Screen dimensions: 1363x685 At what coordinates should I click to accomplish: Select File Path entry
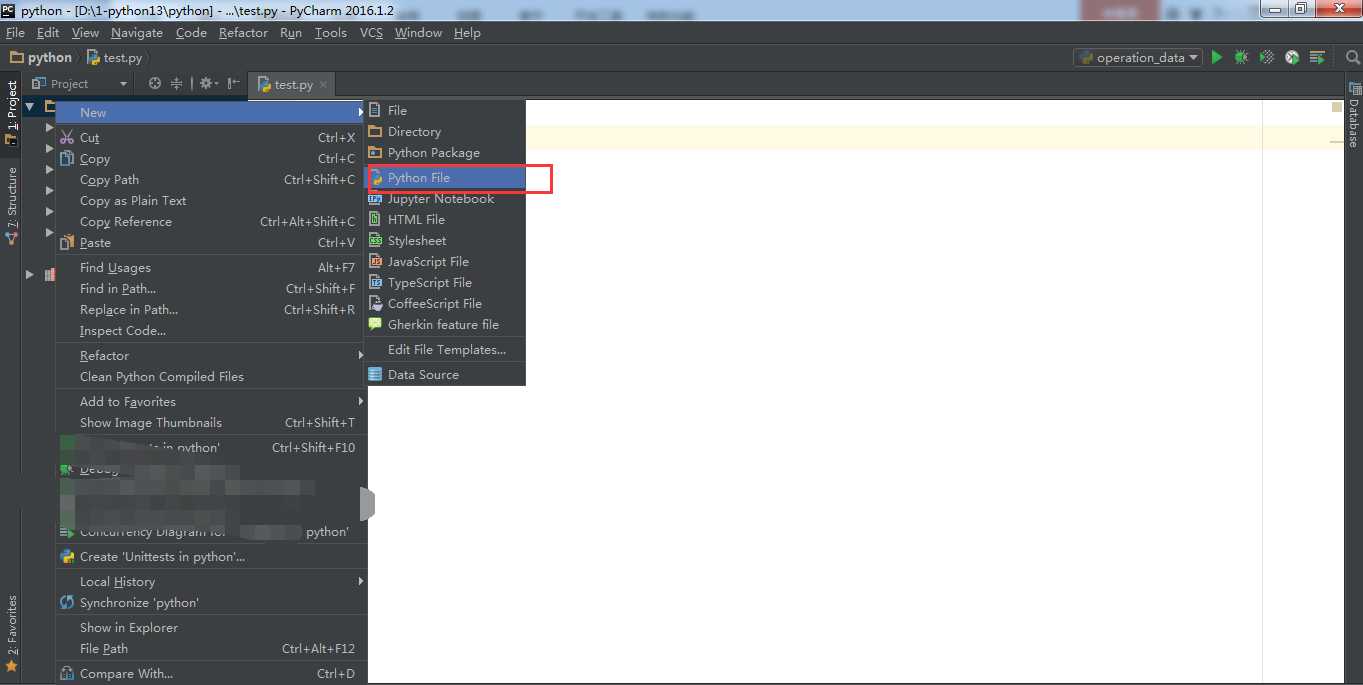tap(211, 648)
